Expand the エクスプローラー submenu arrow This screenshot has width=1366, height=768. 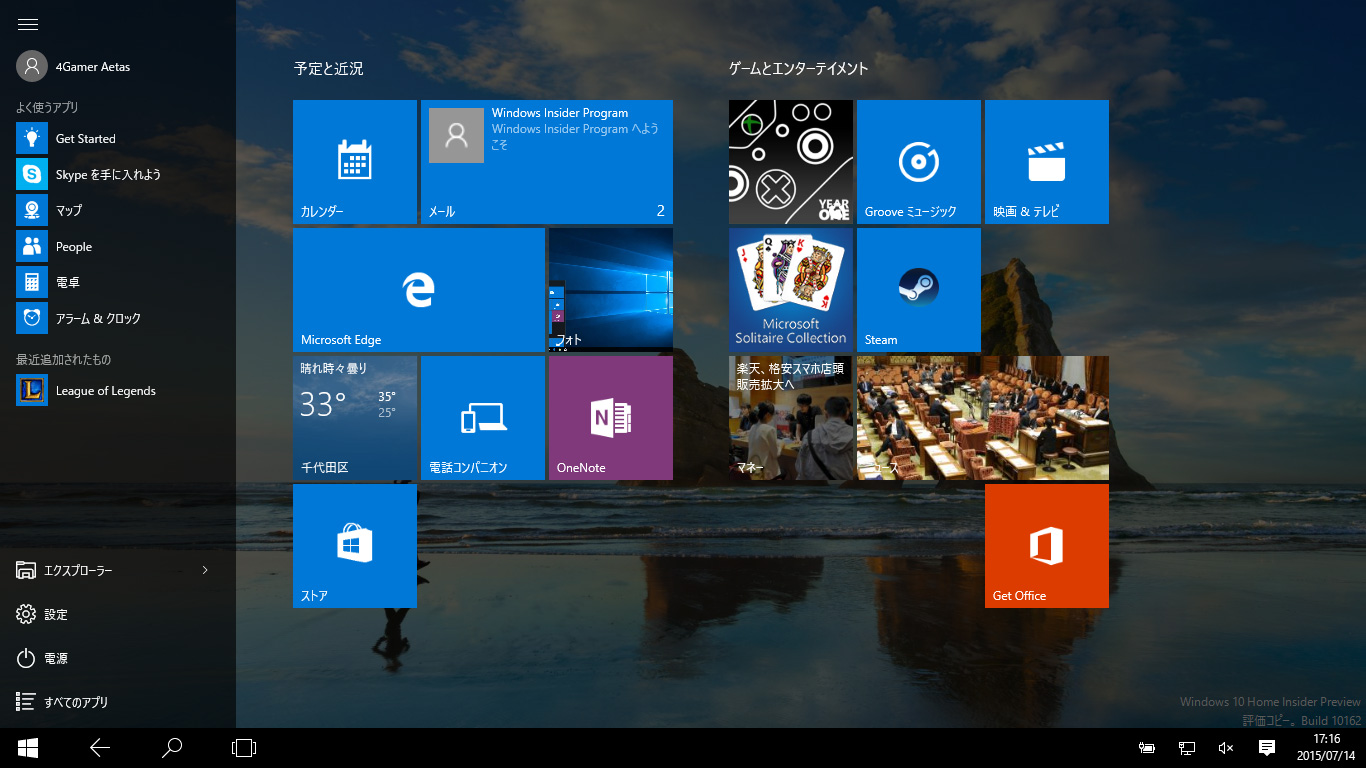[x=205, y=570]
